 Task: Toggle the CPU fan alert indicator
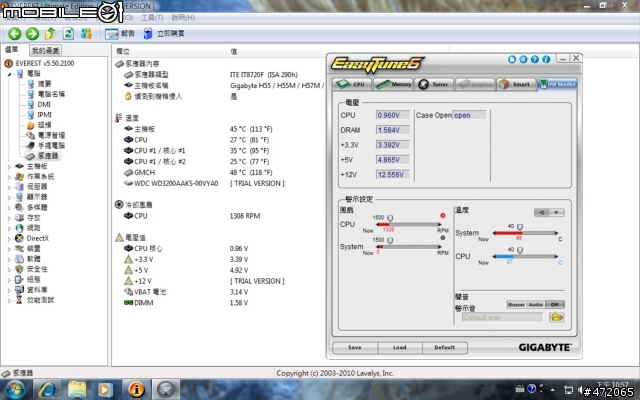[x=443, y=216]
